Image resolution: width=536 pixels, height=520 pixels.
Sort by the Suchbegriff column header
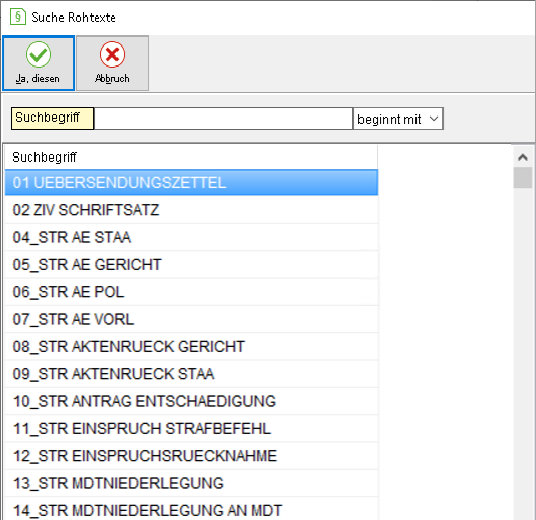click(191, 157)
